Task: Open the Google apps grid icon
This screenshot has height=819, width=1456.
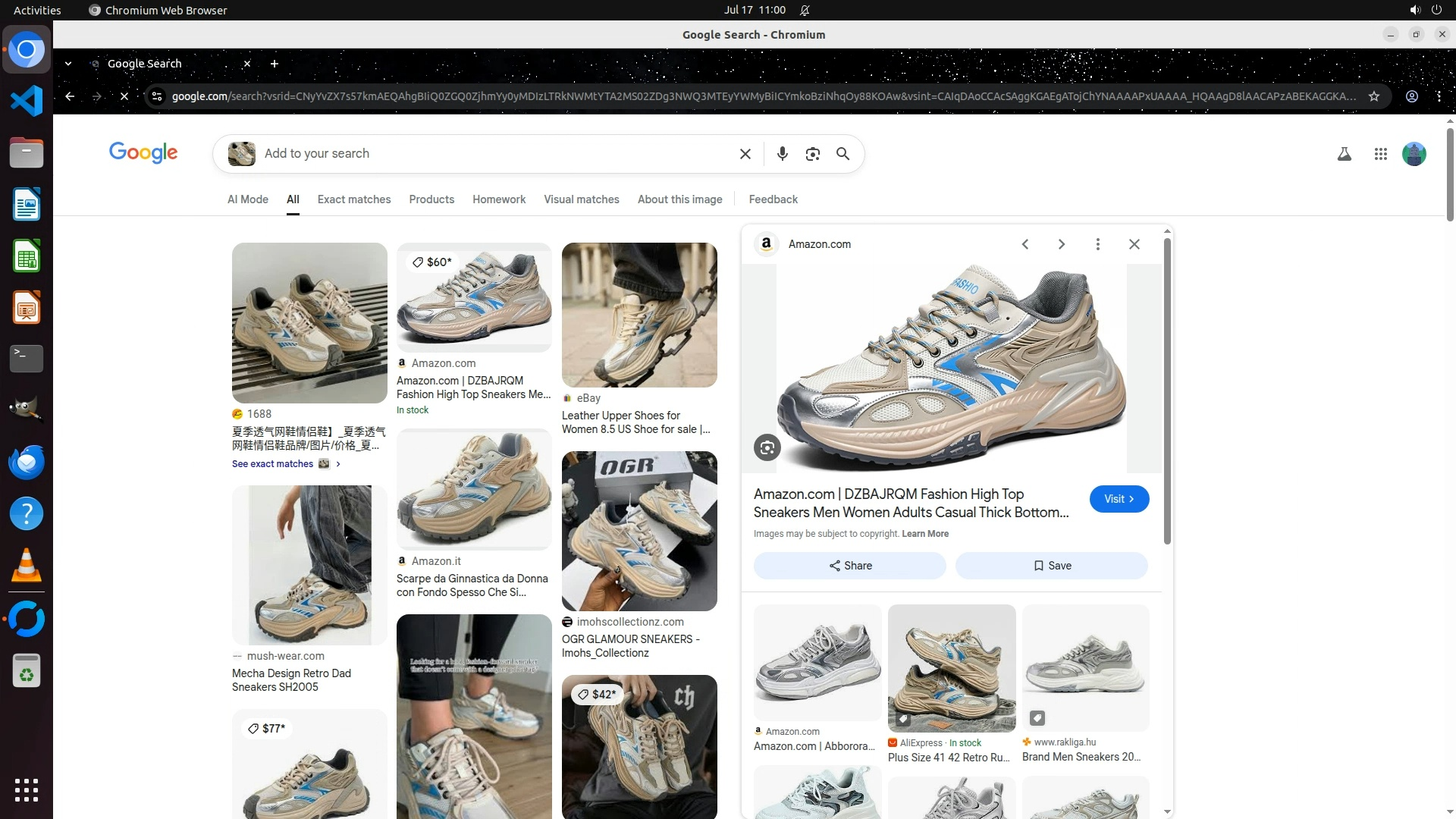Action: tap(1380, 154)
